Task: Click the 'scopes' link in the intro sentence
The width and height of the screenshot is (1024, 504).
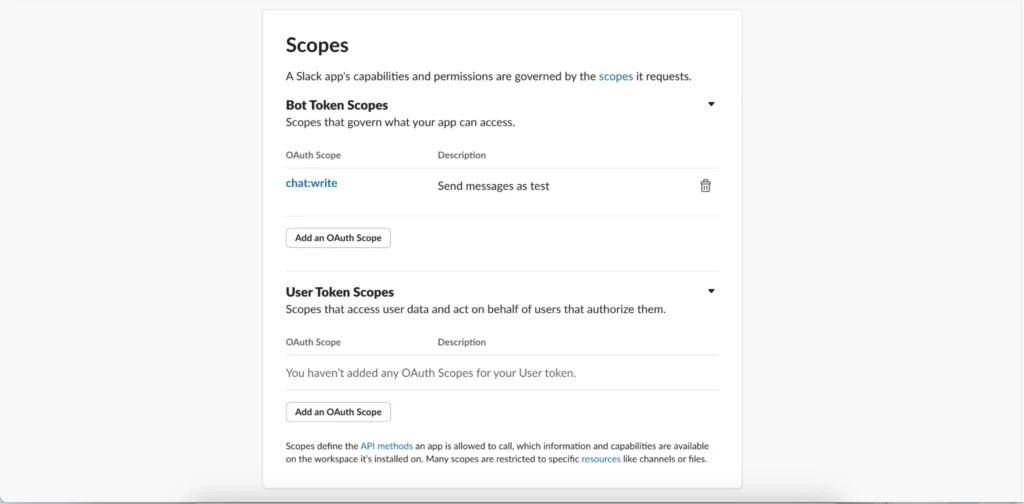Action: tap(615, 76)
